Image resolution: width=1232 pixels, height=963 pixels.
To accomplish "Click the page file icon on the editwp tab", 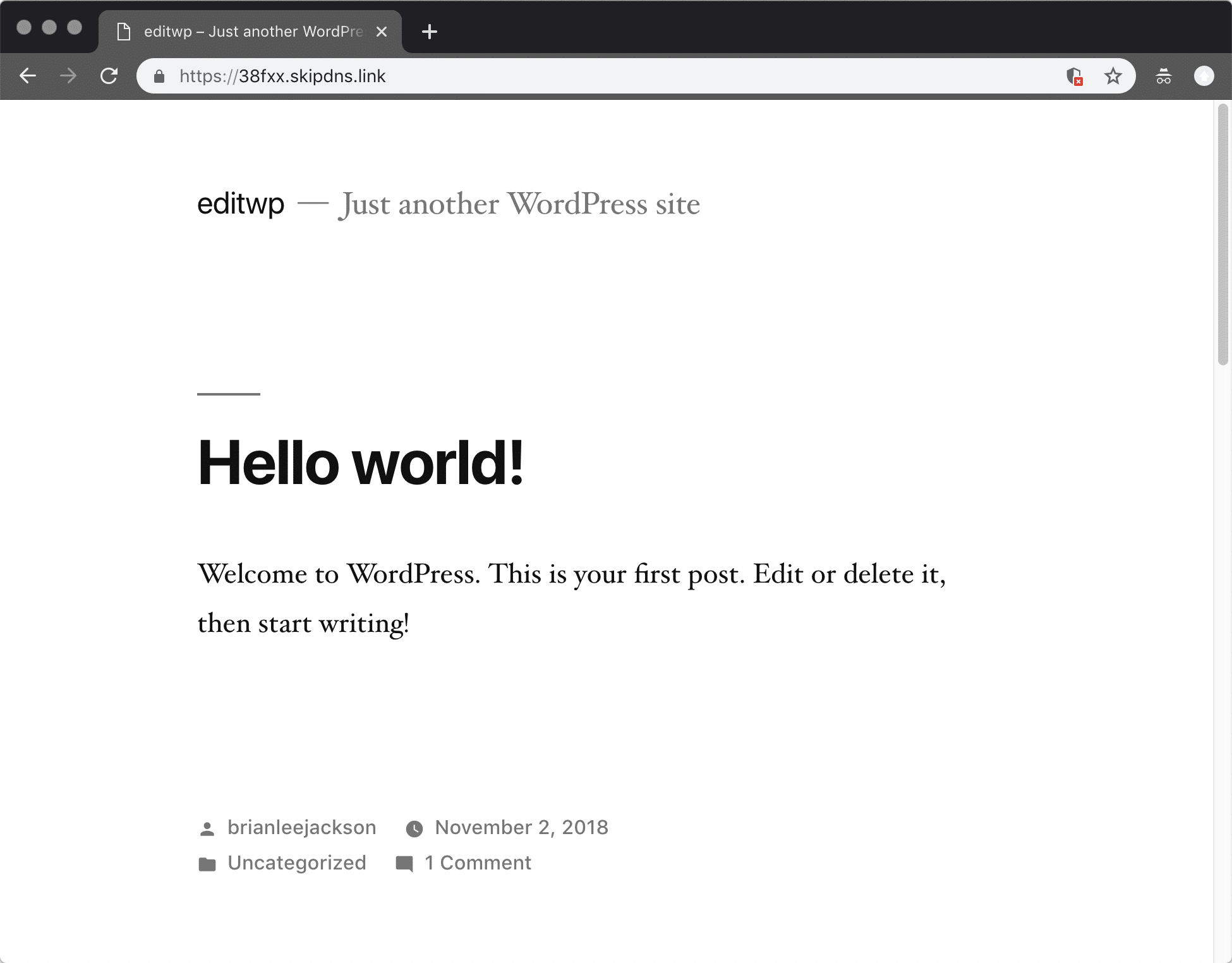I will [x=124, y=32].
